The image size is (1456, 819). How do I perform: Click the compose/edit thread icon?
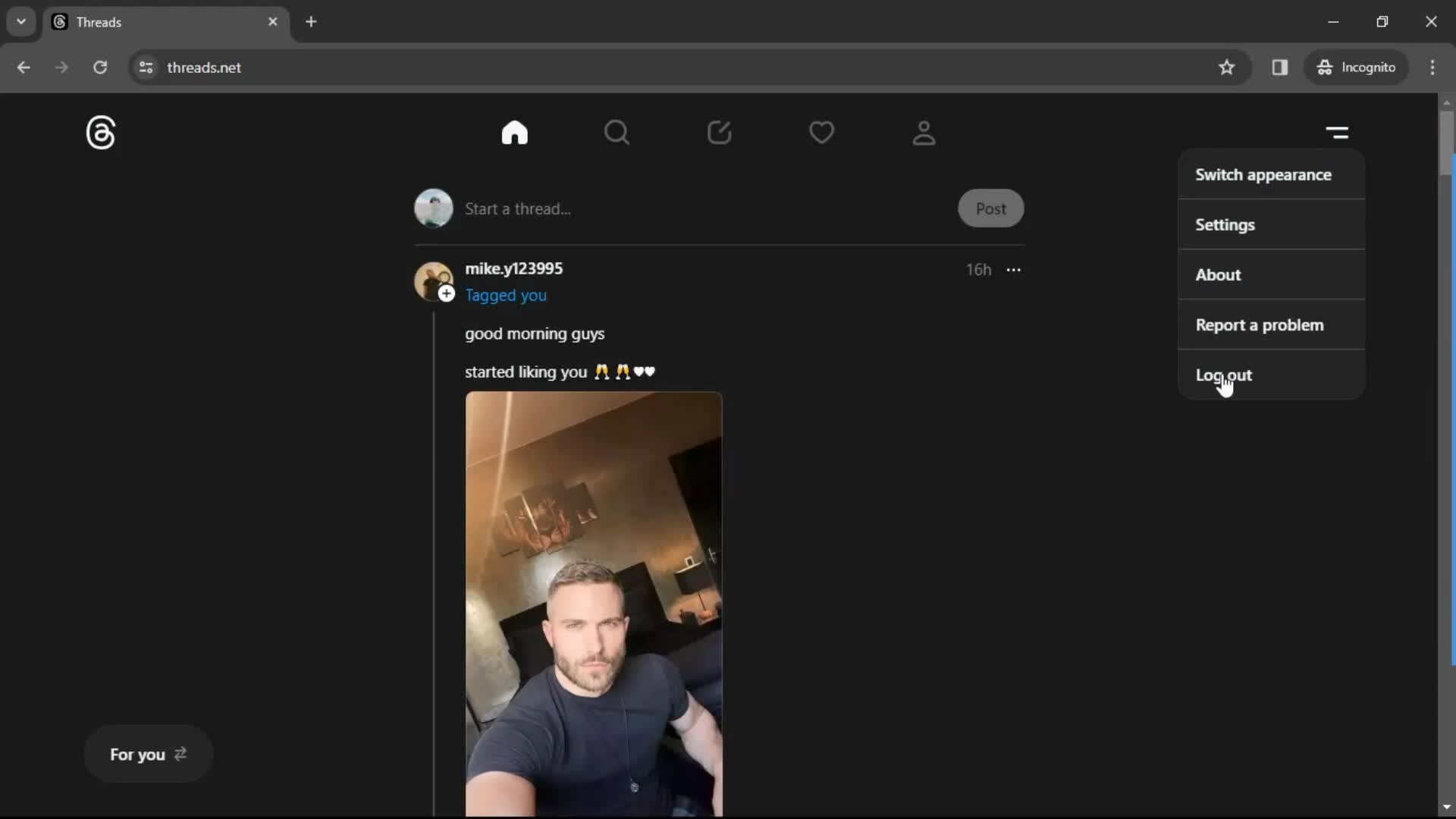(x=718, y=132)
